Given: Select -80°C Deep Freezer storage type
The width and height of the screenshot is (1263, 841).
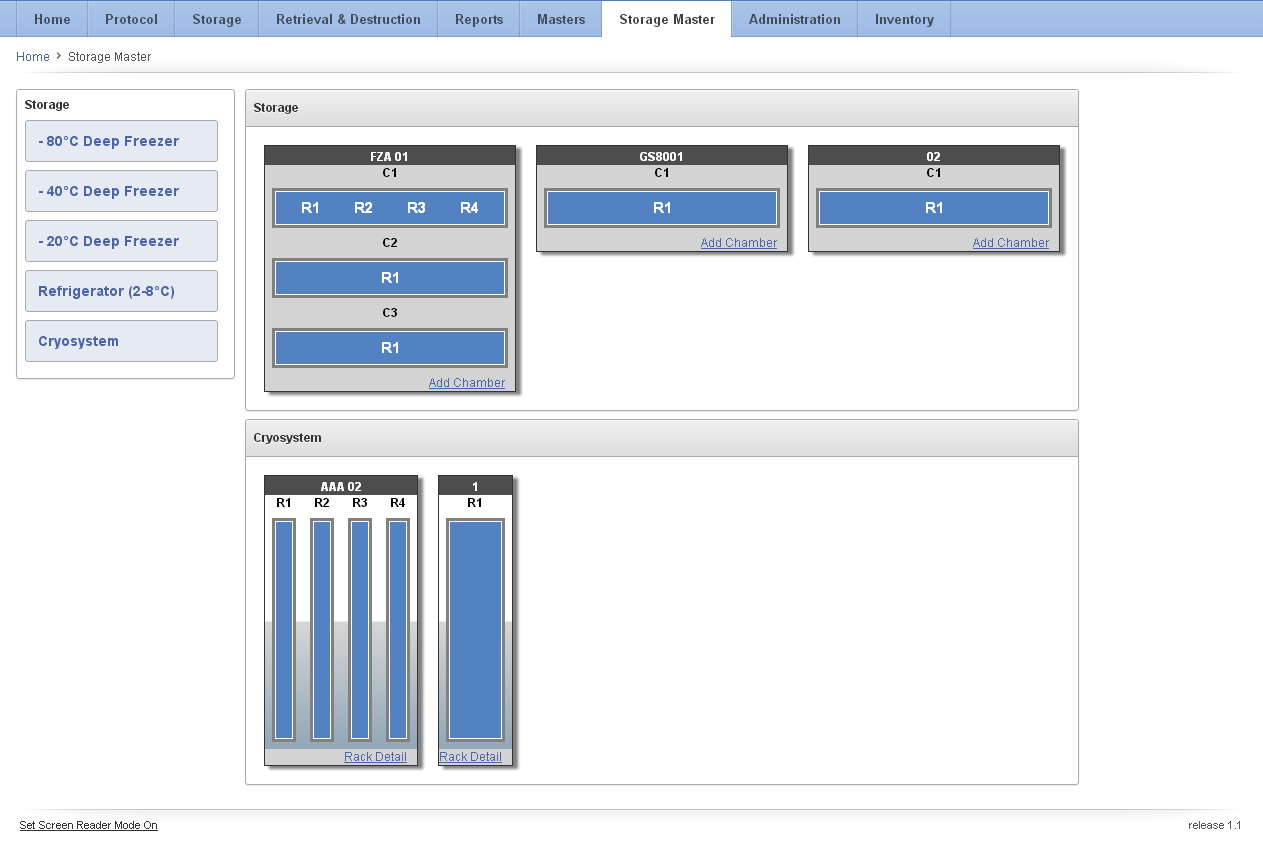Looking at the screenshot, I should coord(121,141).
